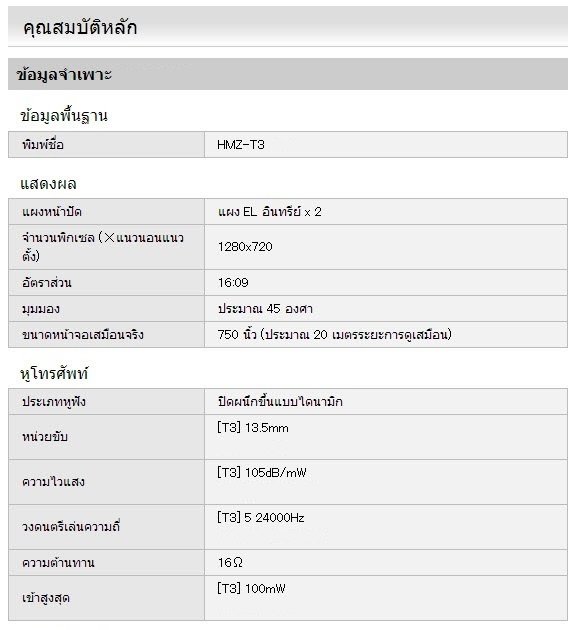Click the แสดงผล subsection heading
Screen dimensions: 579x630
click(48, 184)
